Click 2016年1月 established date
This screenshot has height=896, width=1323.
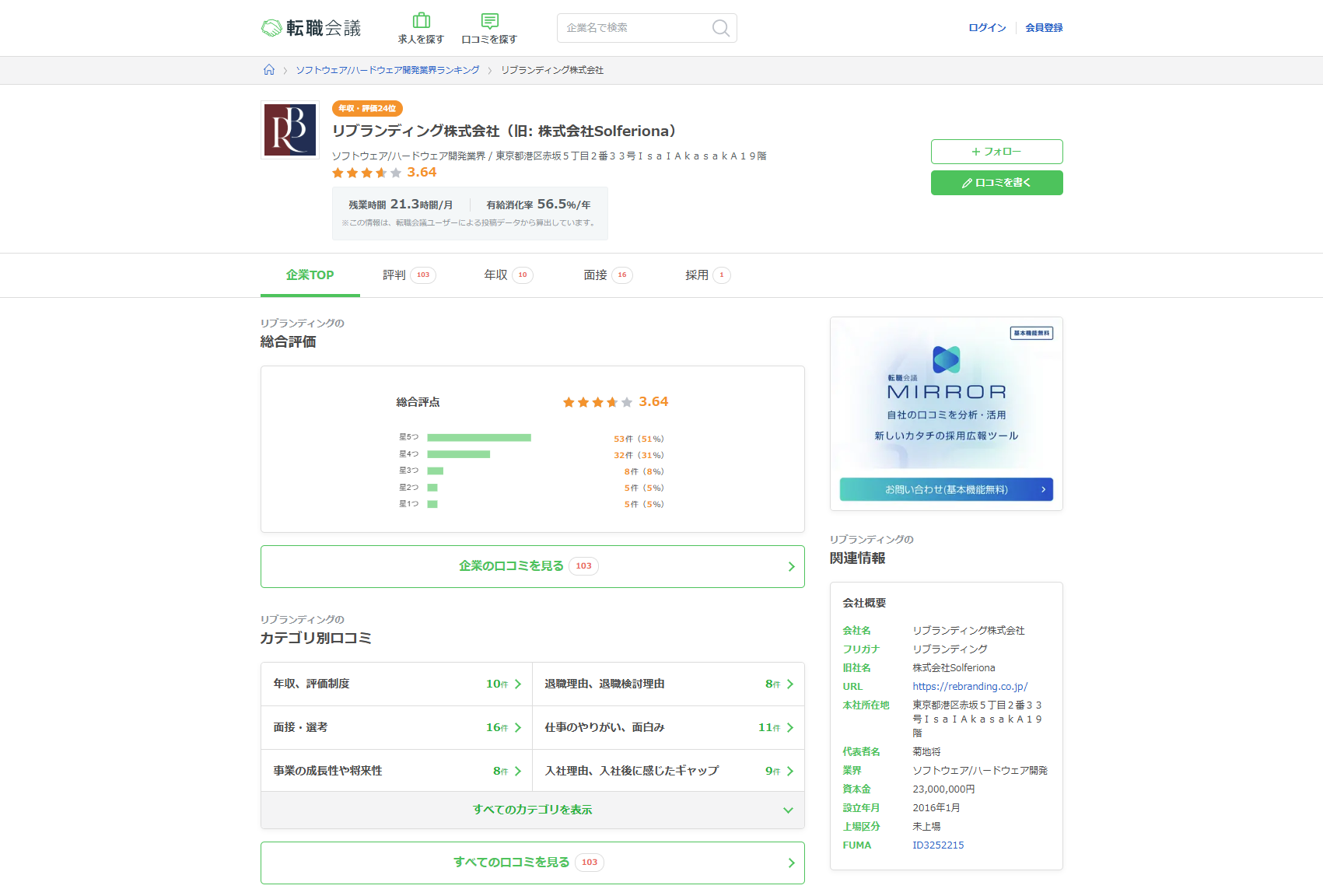tap(936, 808)
